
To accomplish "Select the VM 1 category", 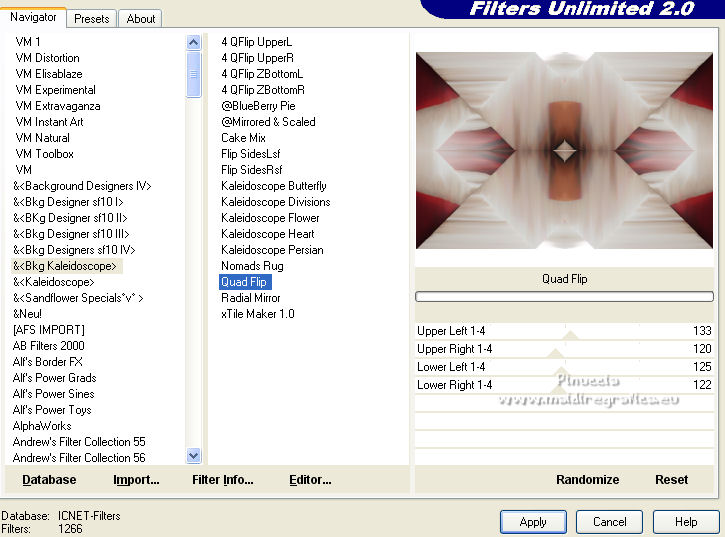I will [x=28, y=42].
